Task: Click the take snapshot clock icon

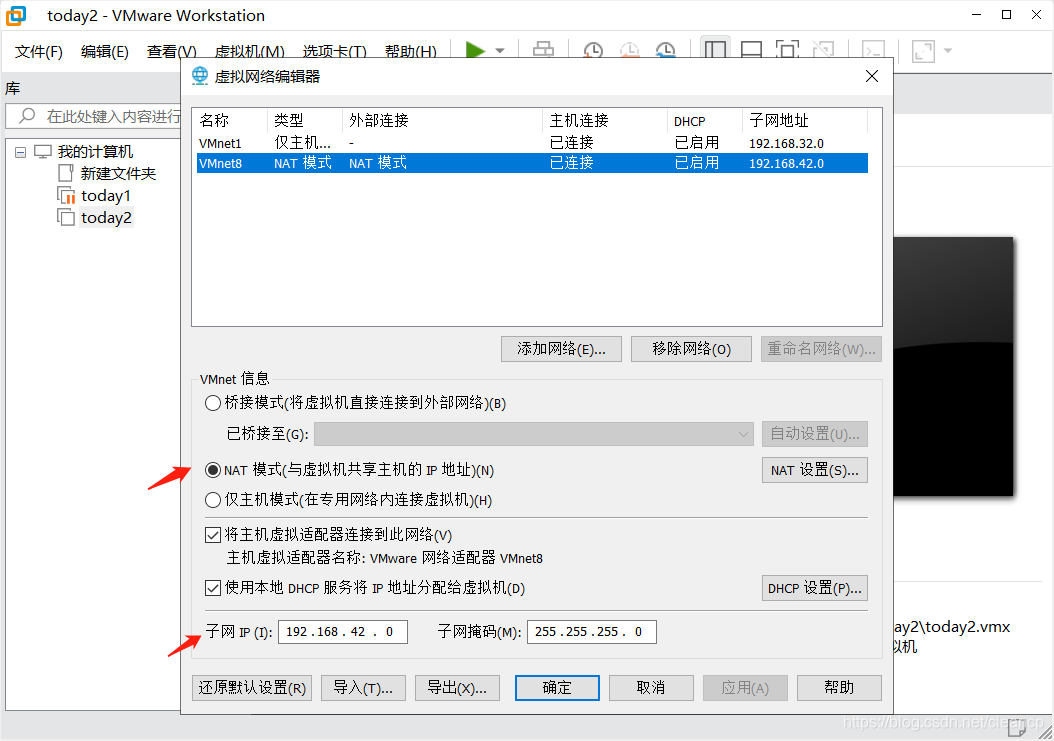Action: pos(593,50)
